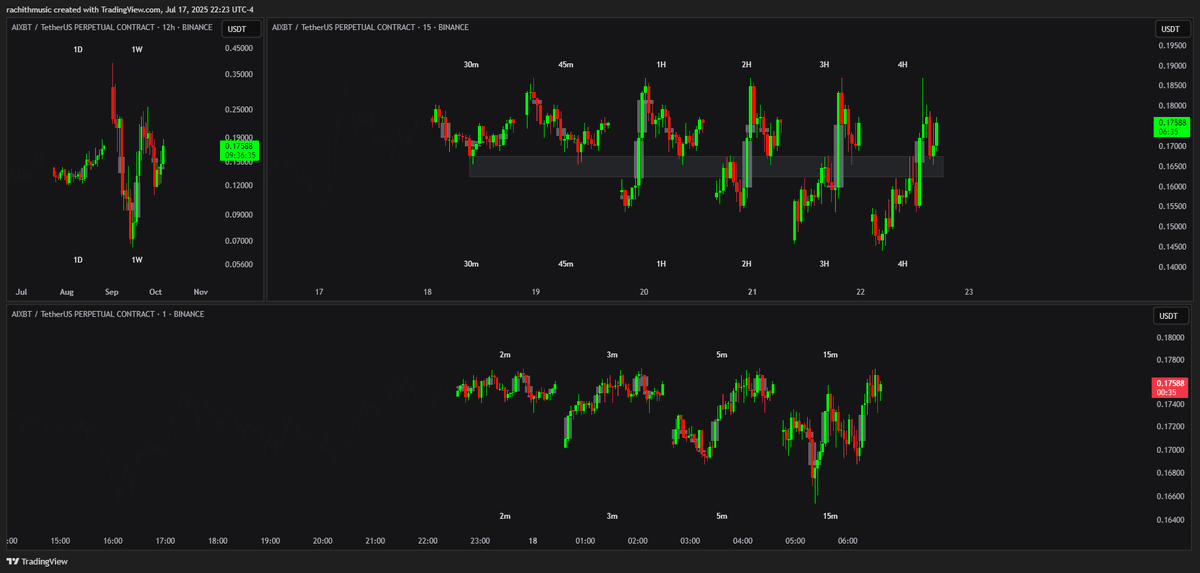Click red 0.17588 price label on 1-minute chart

click(x=1171, y=388)
